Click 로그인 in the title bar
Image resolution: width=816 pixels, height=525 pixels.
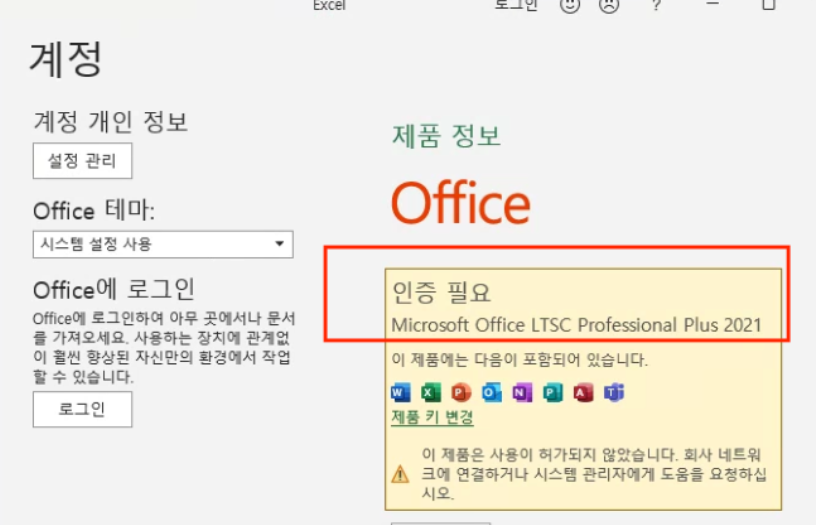click(x=516, y=5)
